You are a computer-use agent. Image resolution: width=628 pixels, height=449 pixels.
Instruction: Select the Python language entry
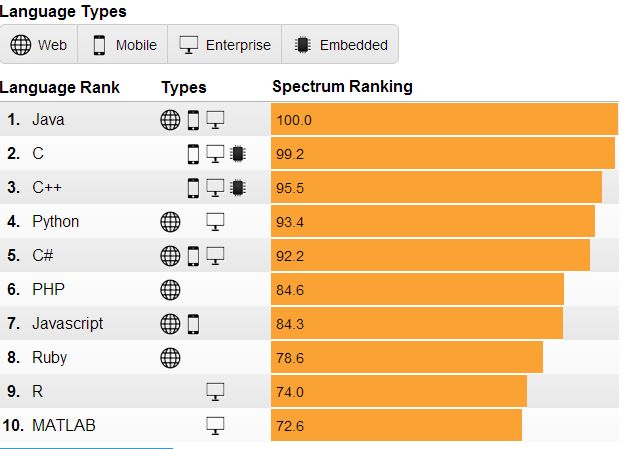pyautogui.click(x=55, y=222)
